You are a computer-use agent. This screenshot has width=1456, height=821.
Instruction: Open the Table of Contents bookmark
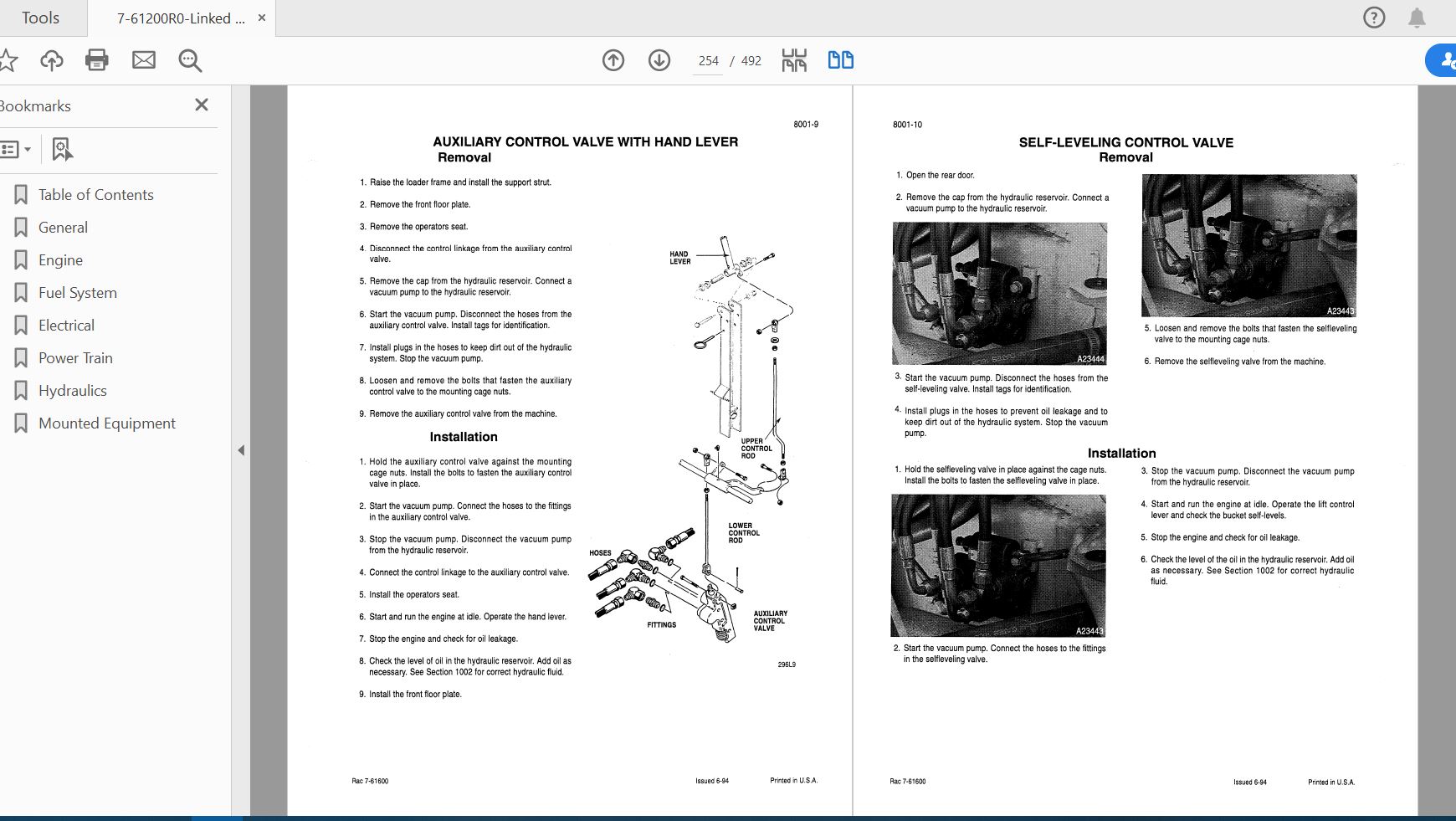pos(96,195)
